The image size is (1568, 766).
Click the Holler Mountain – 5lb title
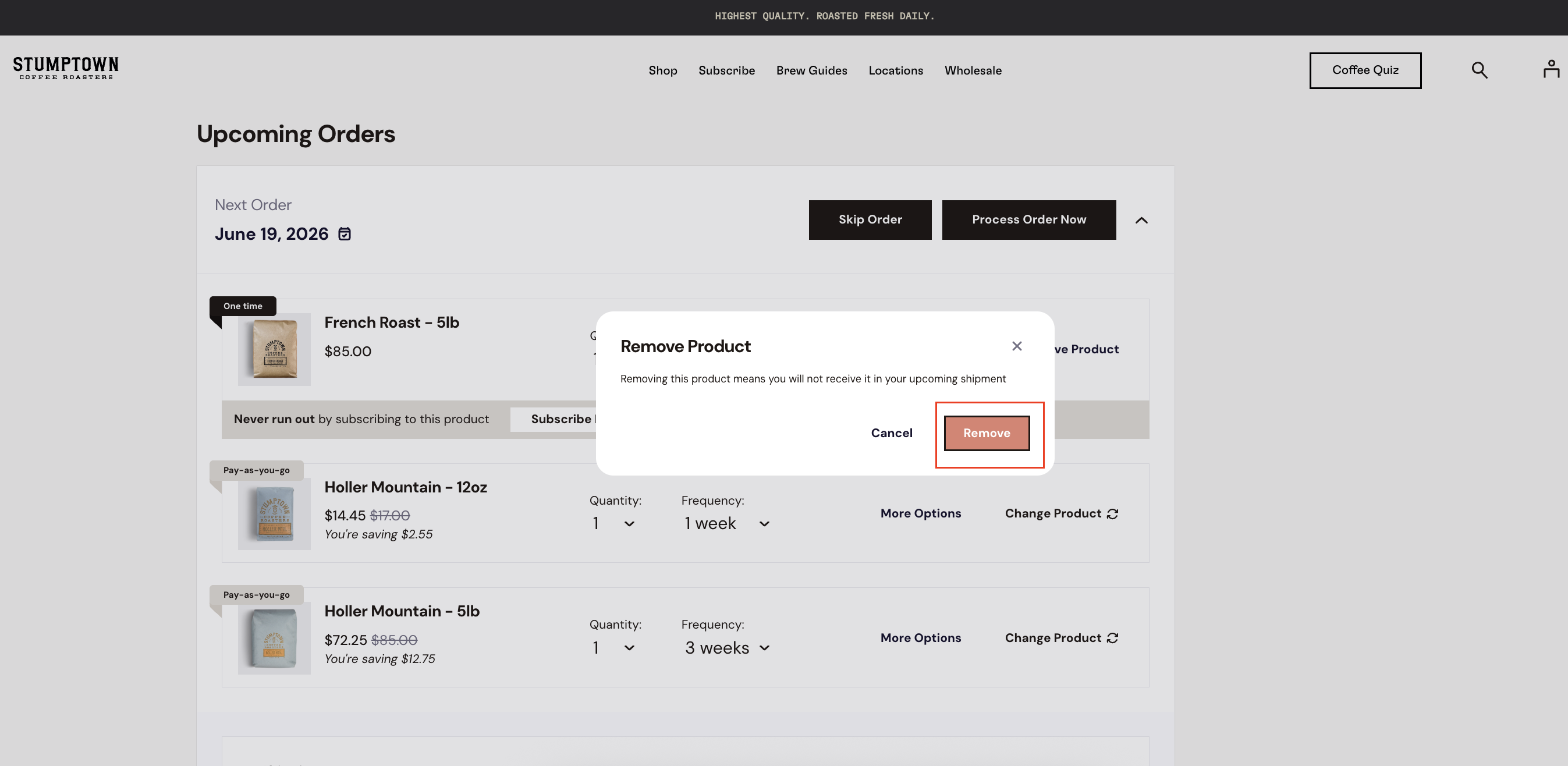click(402, 611)
